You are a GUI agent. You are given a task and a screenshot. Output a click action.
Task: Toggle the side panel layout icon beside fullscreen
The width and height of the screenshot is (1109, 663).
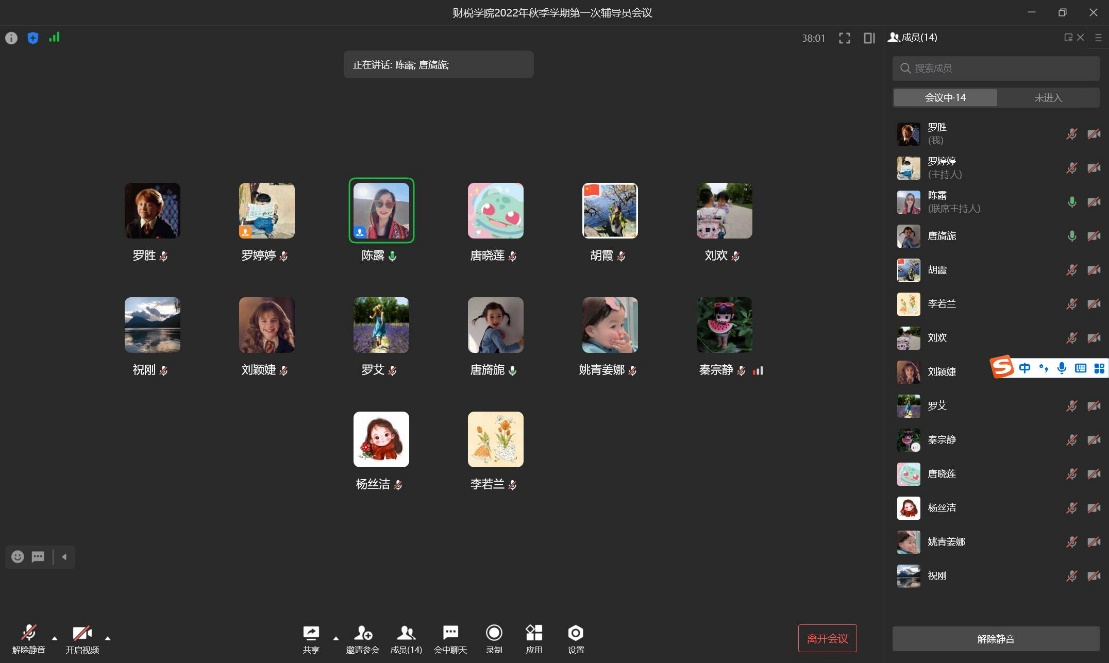(x=869, y=38)
